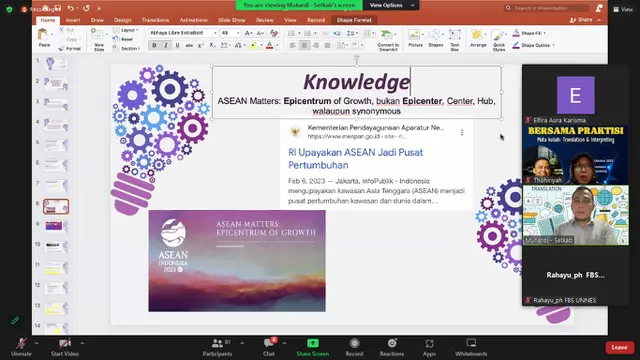Insert a Picture from the ribbon
Viewport: 640px width, 360px height.
[415, 35]
